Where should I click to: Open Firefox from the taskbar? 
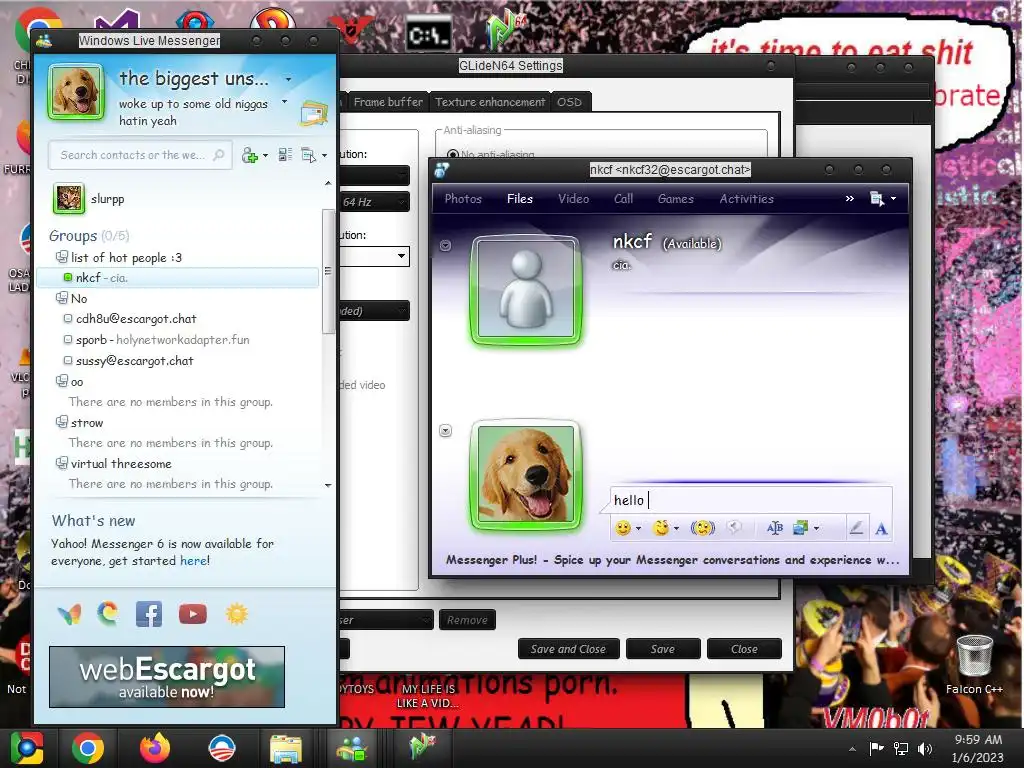(155, 748)
